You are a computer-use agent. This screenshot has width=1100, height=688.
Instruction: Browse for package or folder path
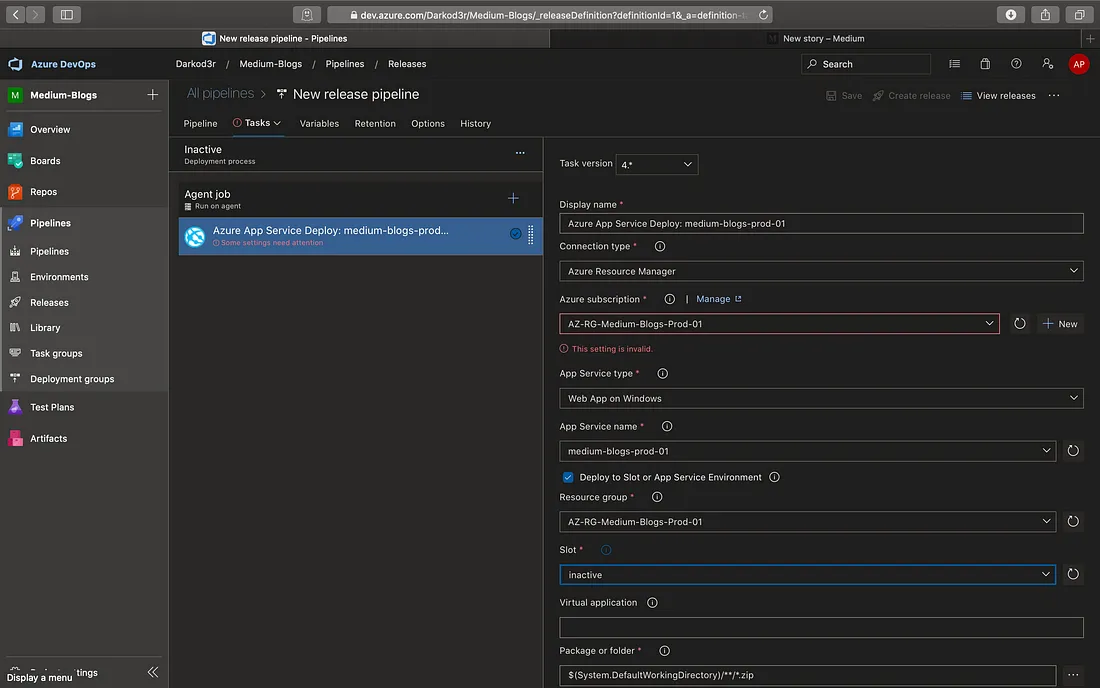tap(1073, 675)
